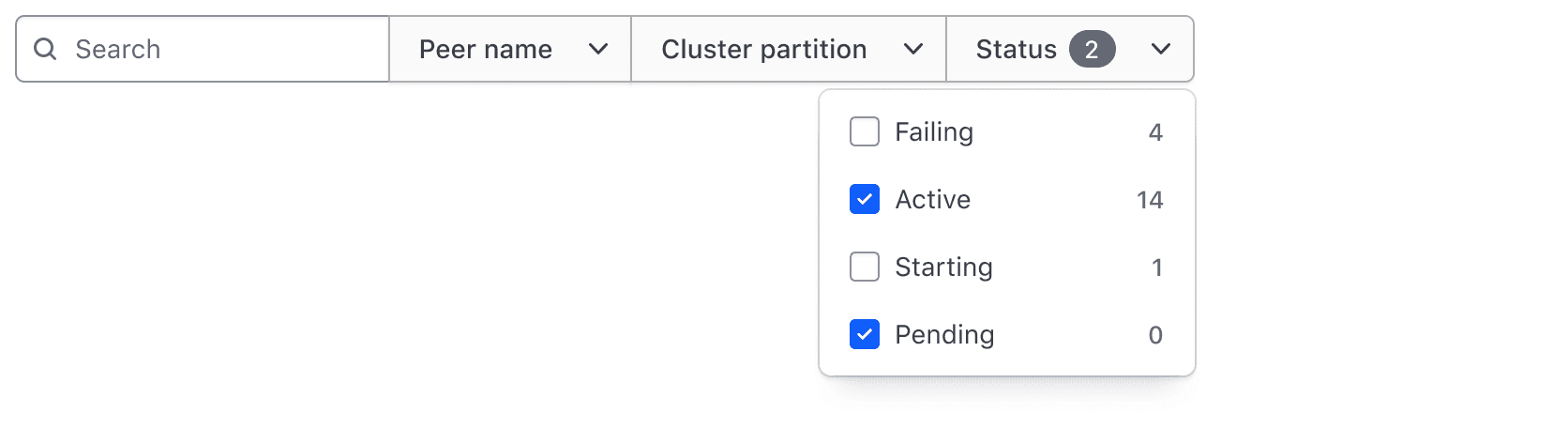Click the search magnifier icon
The image size is (1568, 428).
[x=45, y=49]
